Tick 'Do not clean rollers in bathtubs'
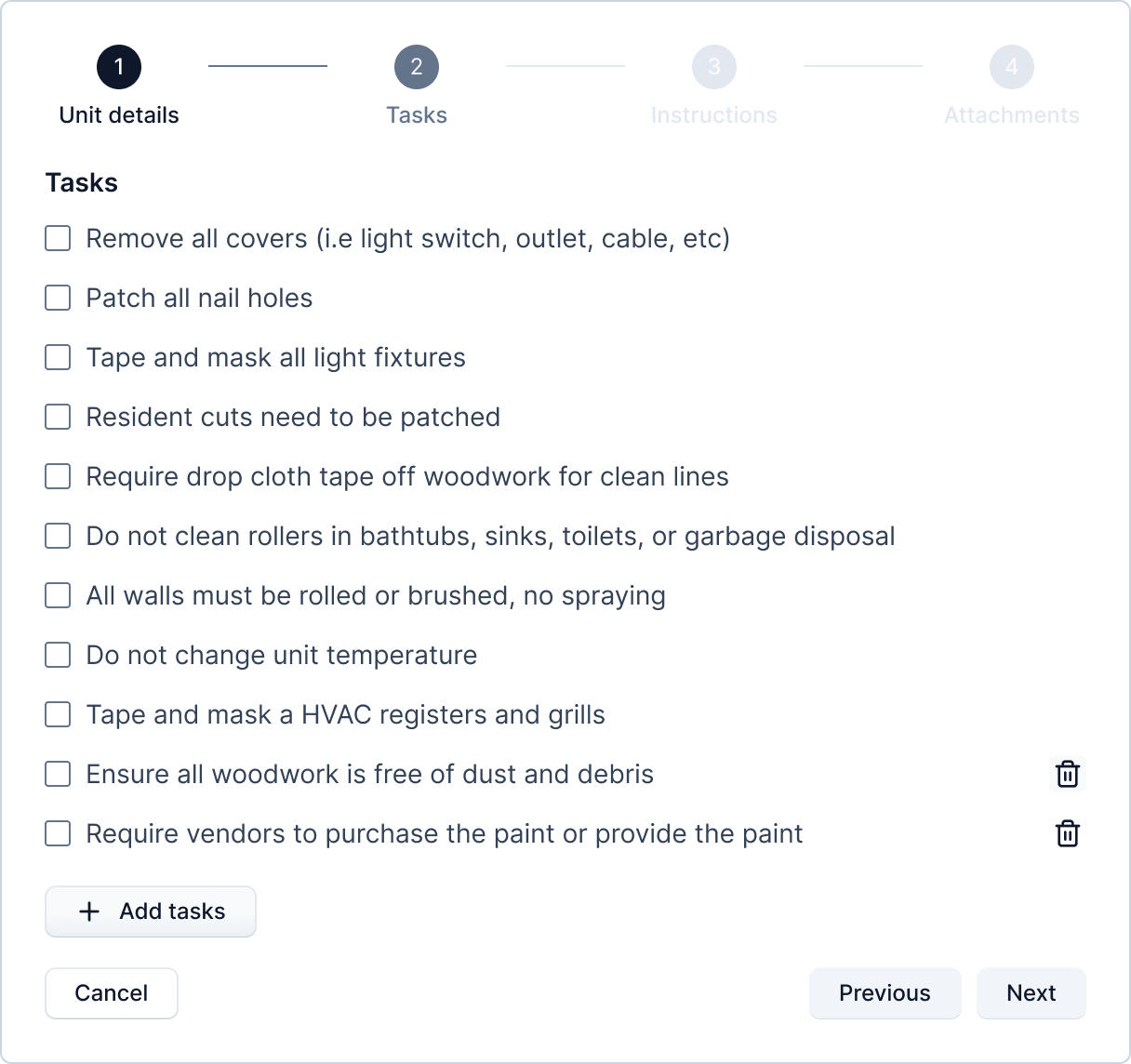Viewport: 1131px width, 1064px height. click(x=58, y=536)
